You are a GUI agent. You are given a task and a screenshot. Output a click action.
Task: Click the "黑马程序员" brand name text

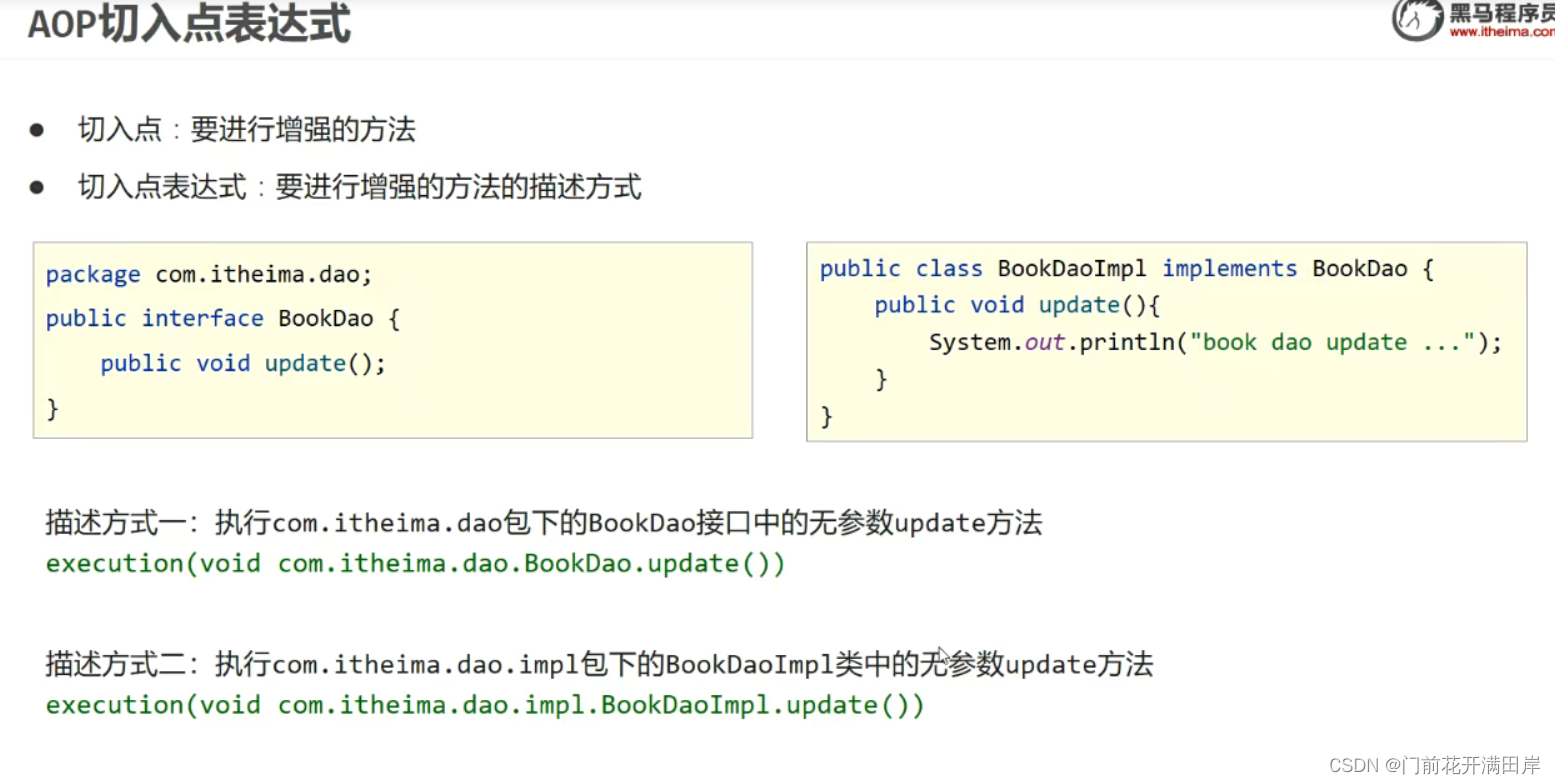coord(1502,12)
